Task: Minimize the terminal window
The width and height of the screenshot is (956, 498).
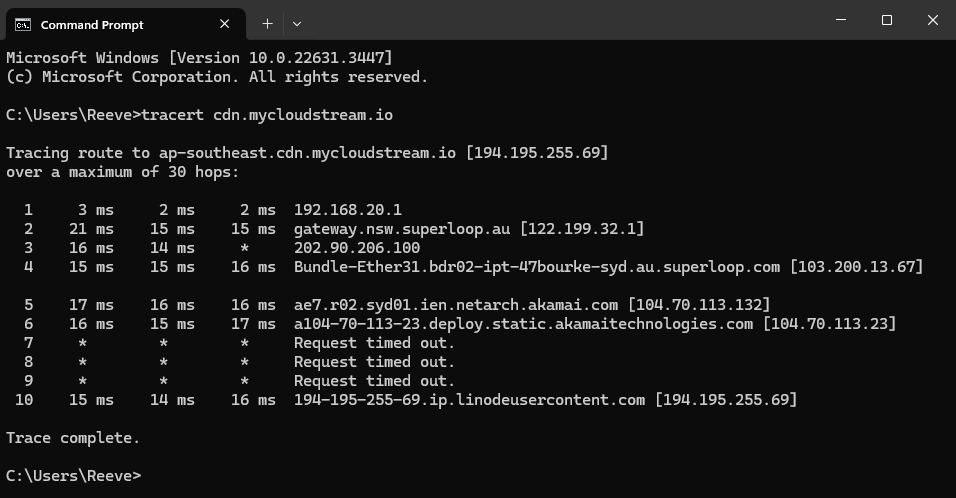Action: (x=841, y=20)
